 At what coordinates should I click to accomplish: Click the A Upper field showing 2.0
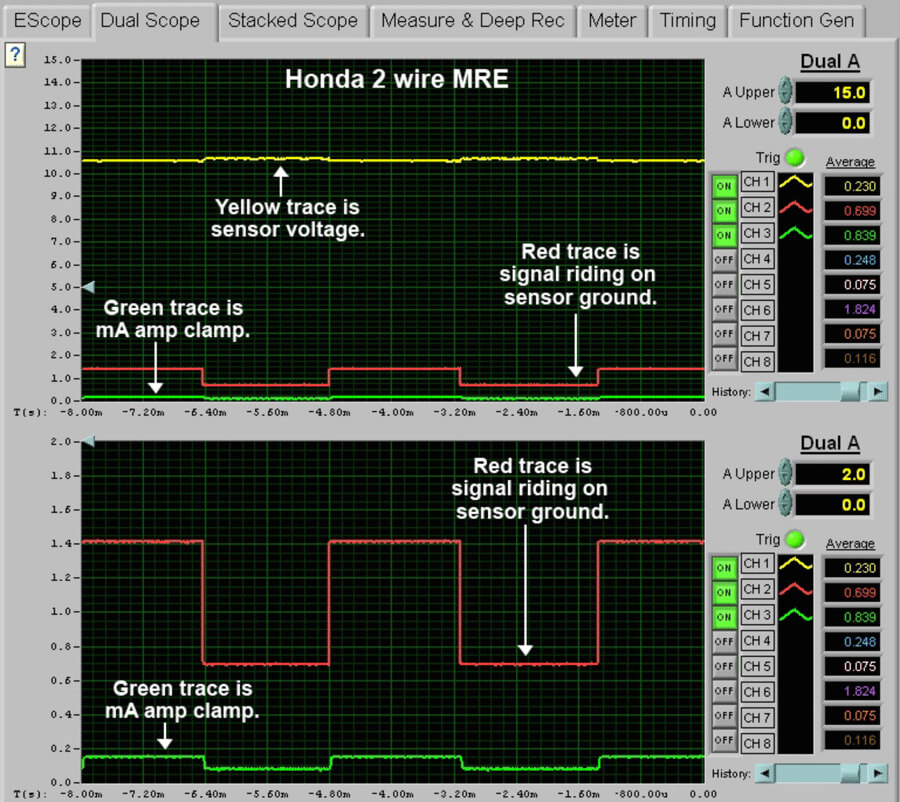pos(833,474)
